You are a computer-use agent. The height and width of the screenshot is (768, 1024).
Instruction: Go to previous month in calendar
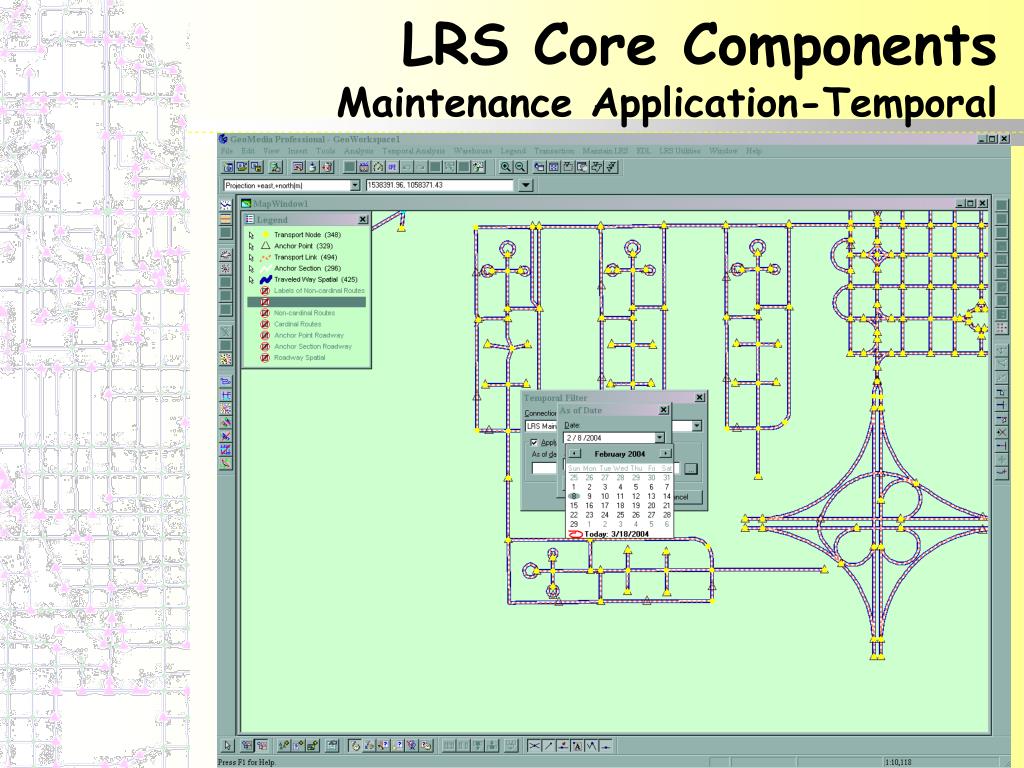pos(574,453)
